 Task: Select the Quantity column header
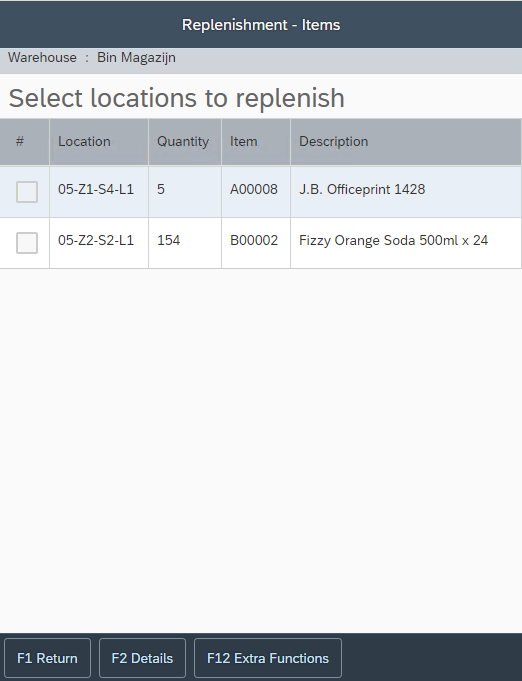(185, 142)
